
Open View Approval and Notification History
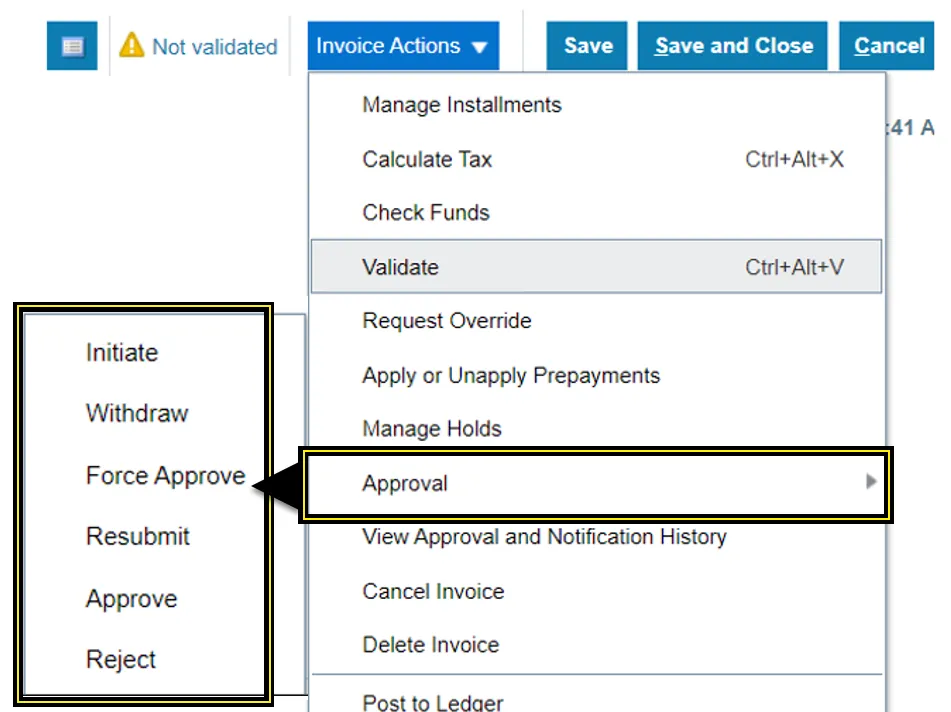(544, 537)
